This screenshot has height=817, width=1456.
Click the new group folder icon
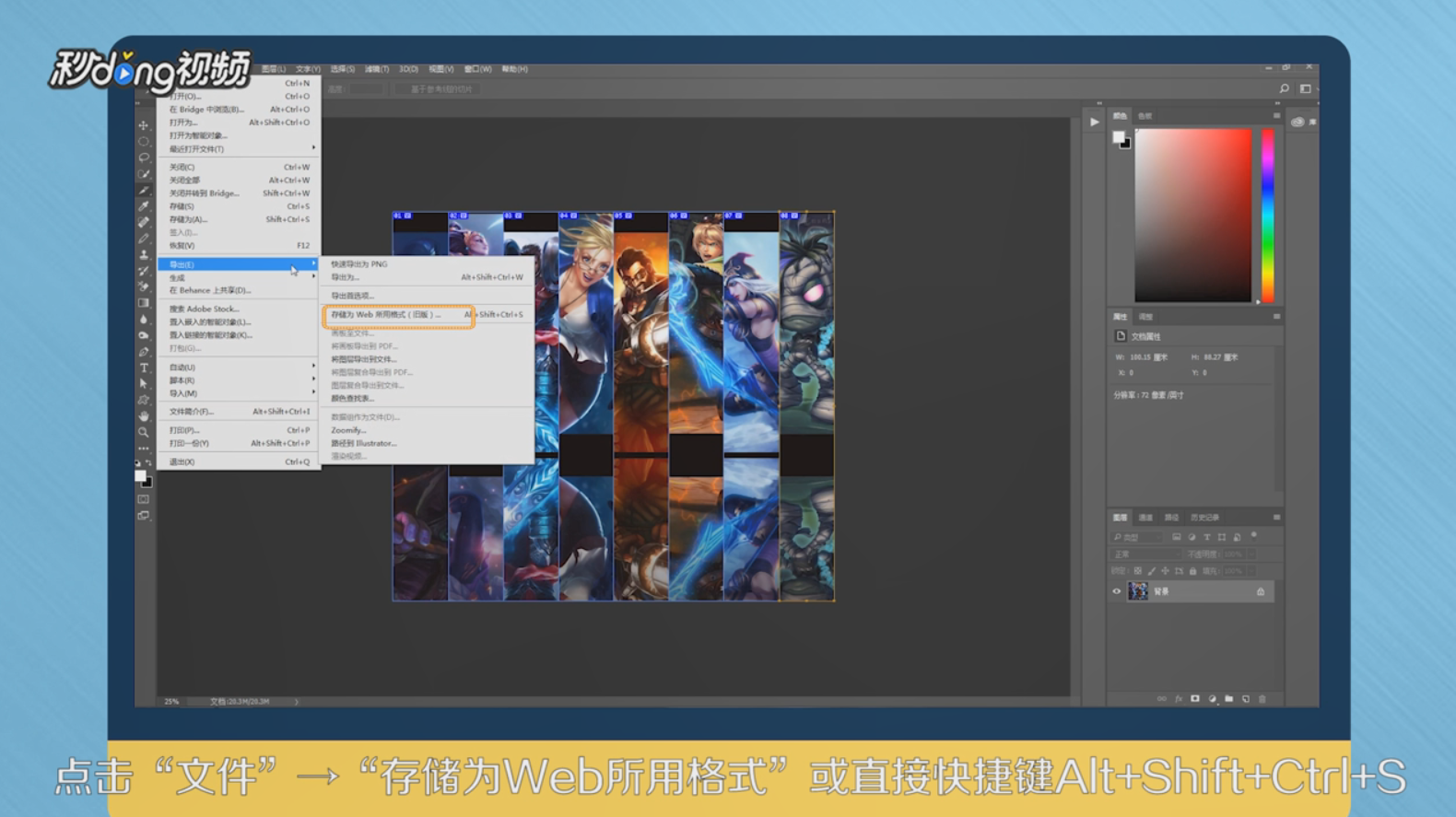[x=1229, y=699]
